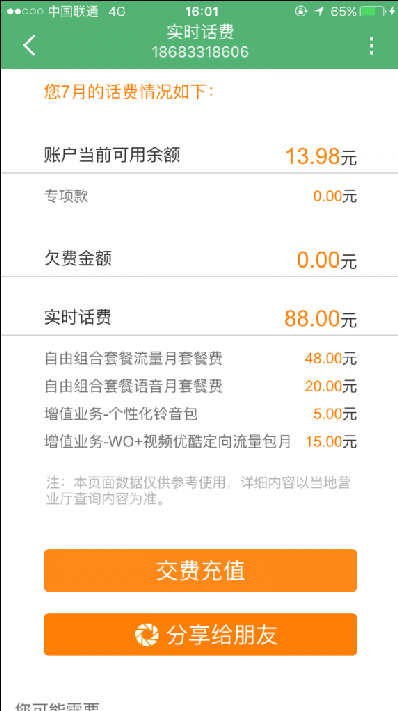Select the 账户当前可用余额 row
Viewport: 398px width, 711px height.
[199, 156]
